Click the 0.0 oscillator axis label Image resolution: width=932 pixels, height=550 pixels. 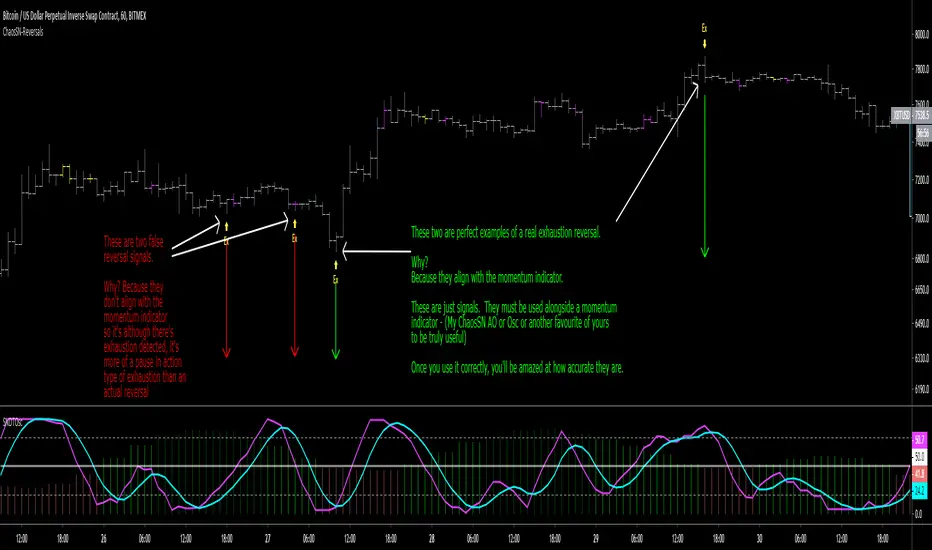click(x=919, y=514)
